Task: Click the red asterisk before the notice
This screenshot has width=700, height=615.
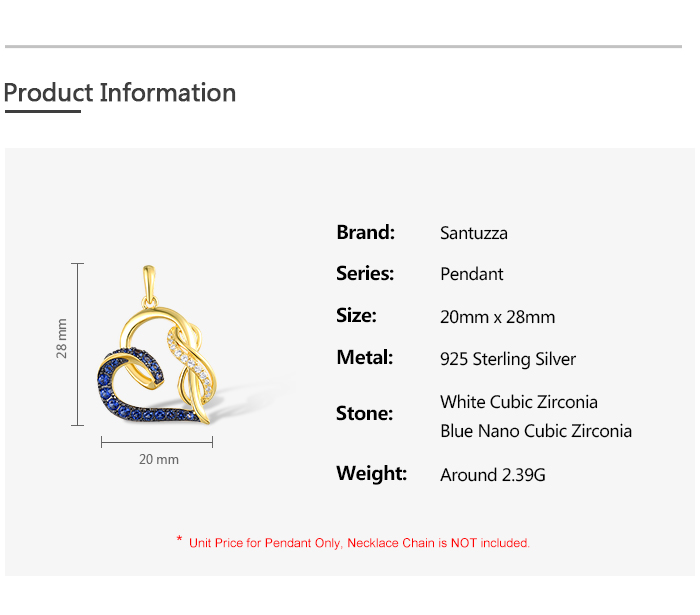Action: [x=179, y=541]
